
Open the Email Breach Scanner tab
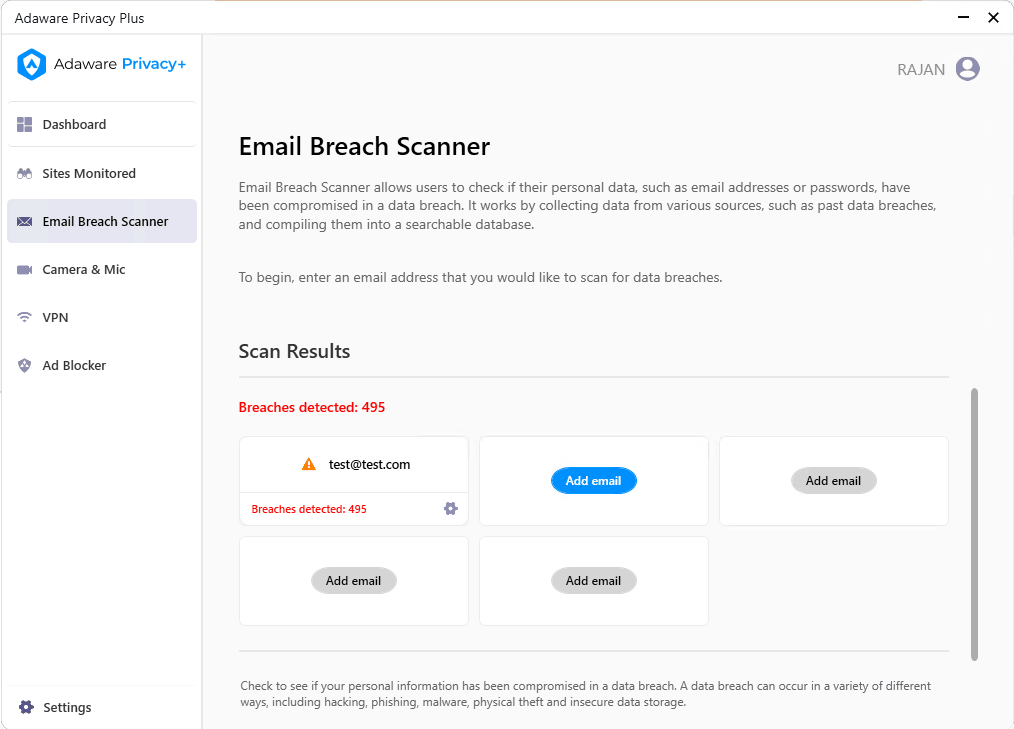coord(105,222)
